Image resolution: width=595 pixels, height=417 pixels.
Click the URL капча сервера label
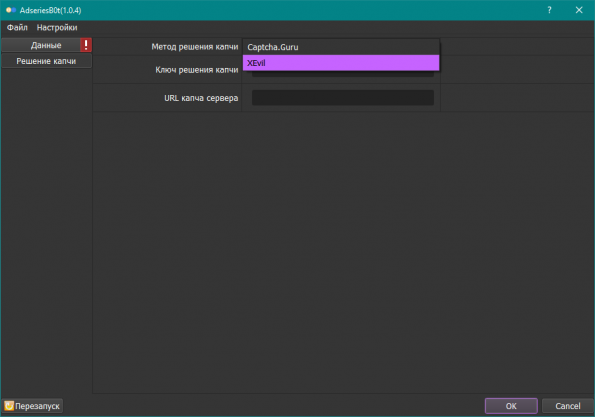[x=201, y=98]
